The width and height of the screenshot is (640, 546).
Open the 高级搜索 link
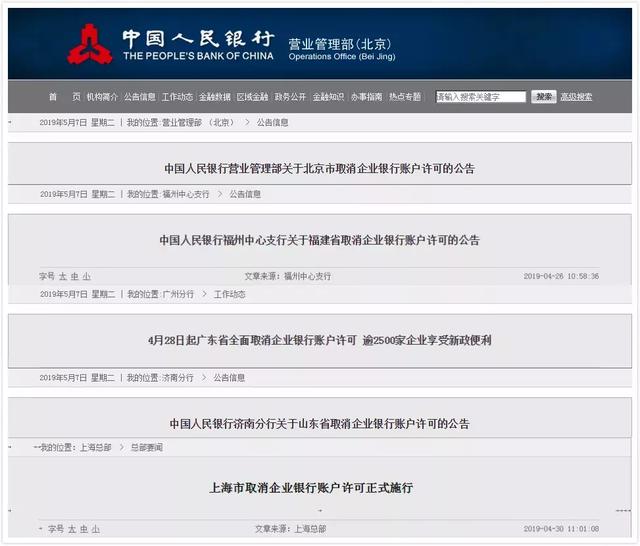click(x=576, y=97)
